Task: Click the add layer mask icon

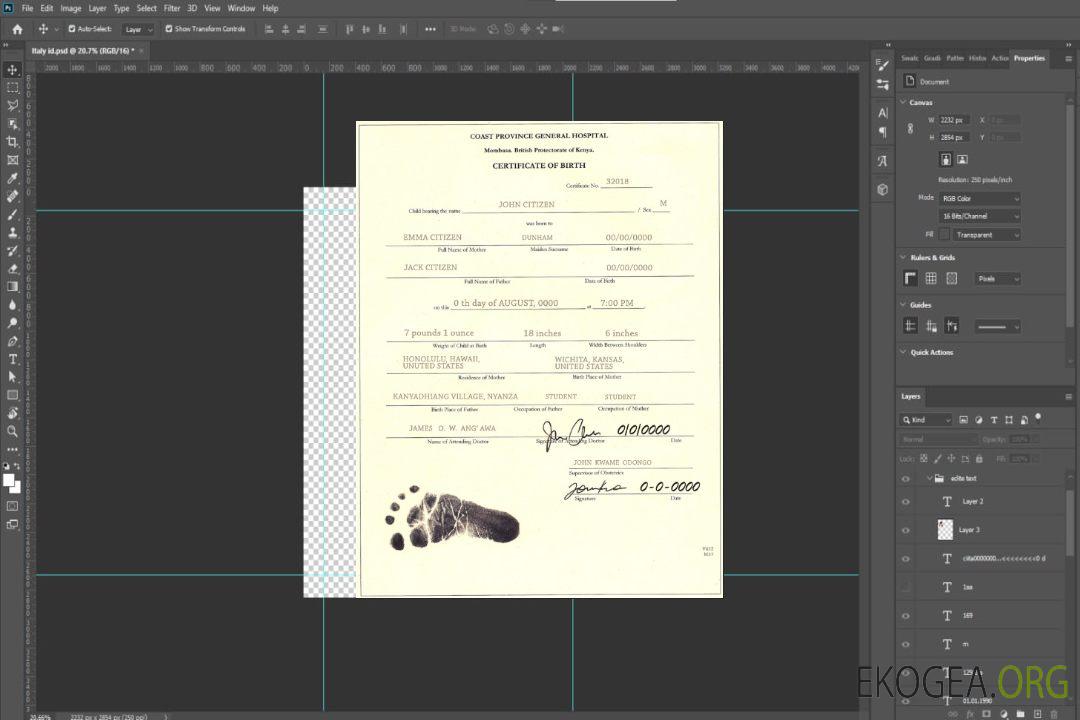Action: (986, 714)
